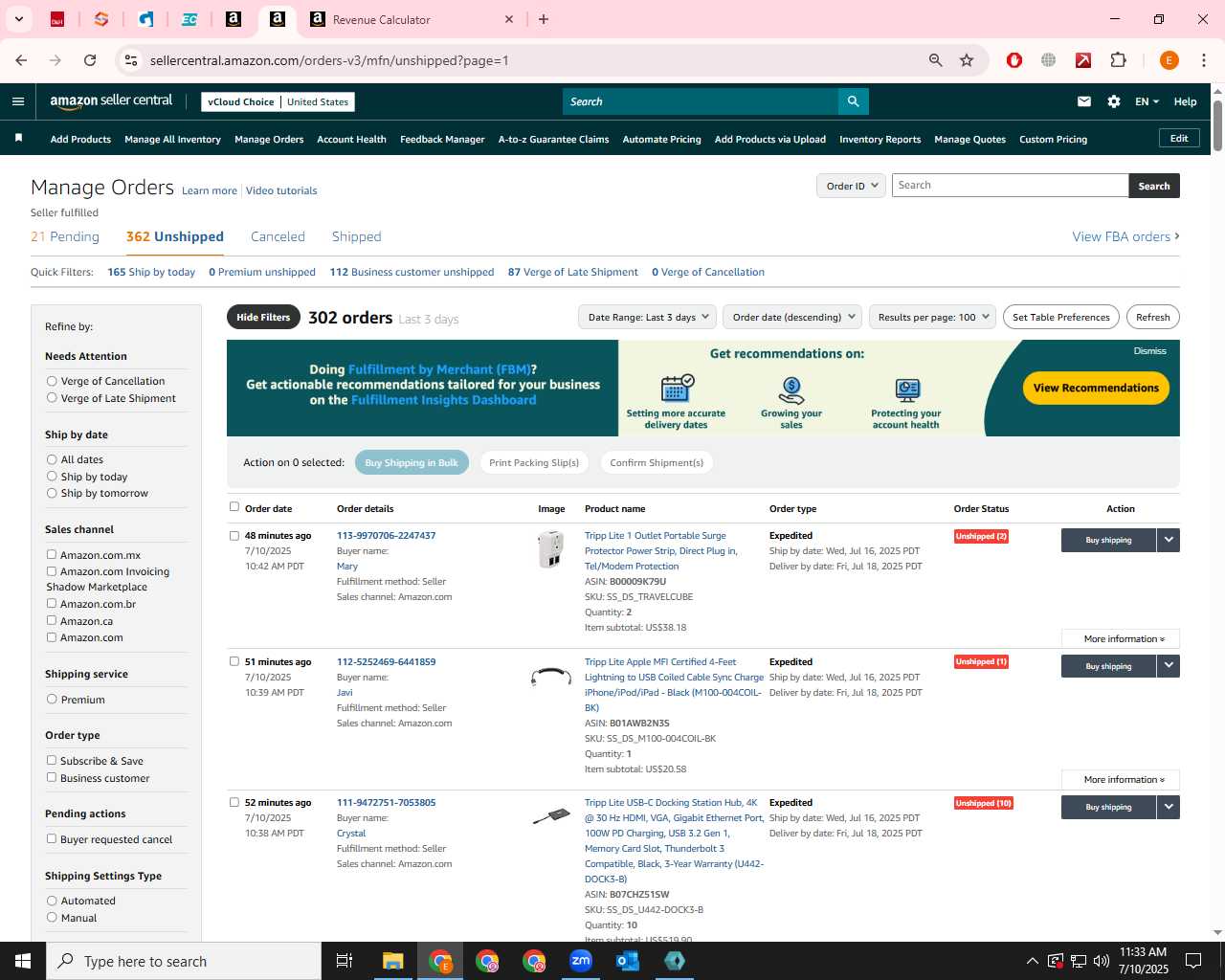Close the Revenue Calculator tab
The height and width of the screenshot is (980, 1225).
[x=509, y=19]
